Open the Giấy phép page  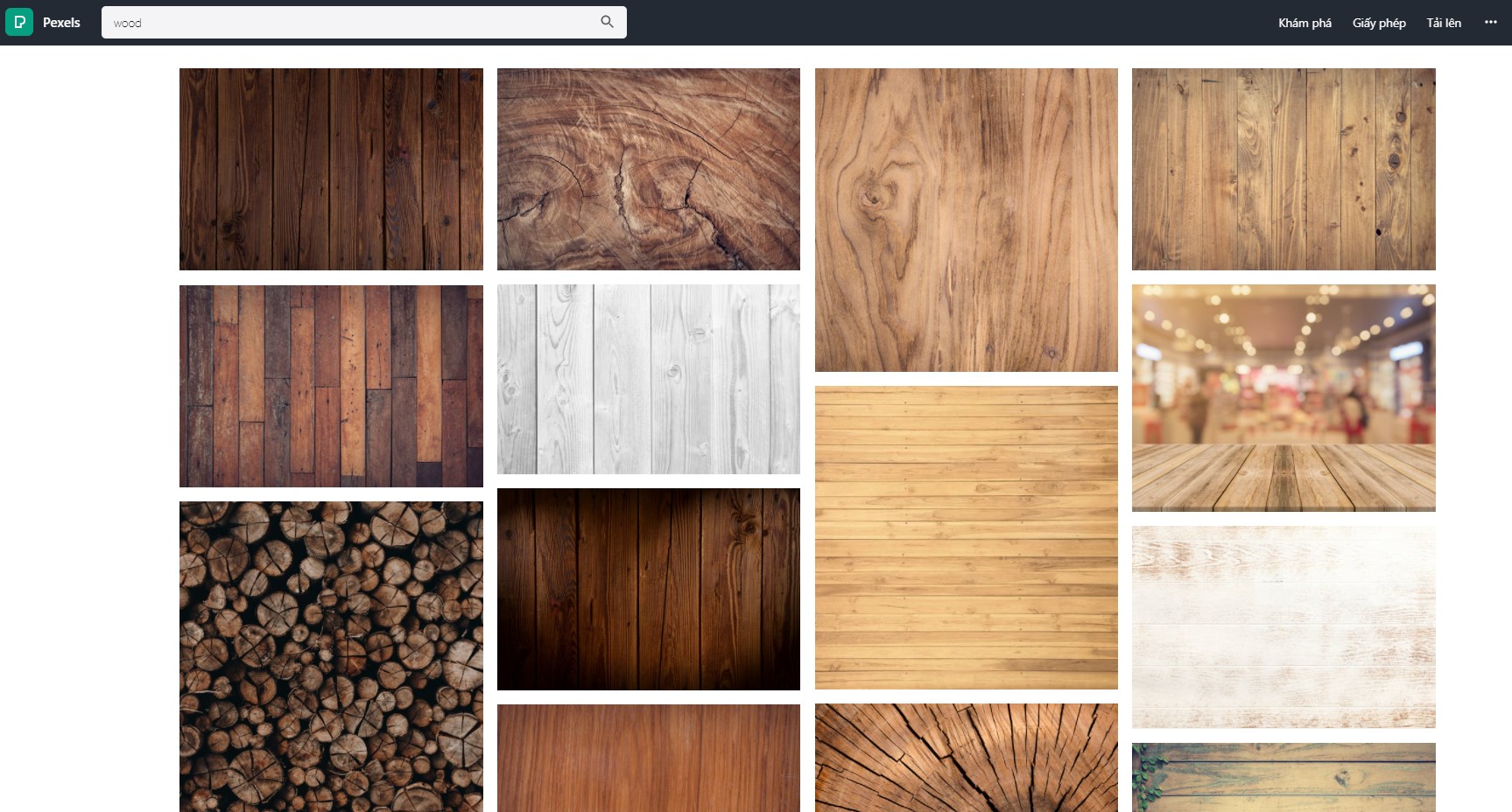click(x=1379, y=23)
